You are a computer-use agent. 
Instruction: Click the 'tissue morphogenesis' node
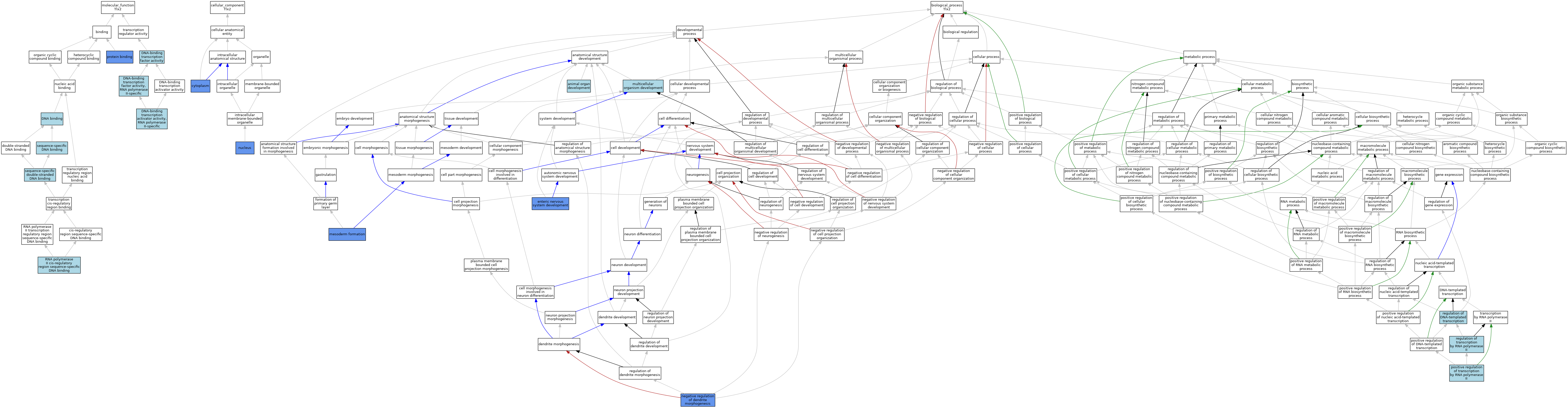pyautogui.click(x=414, y=148)
